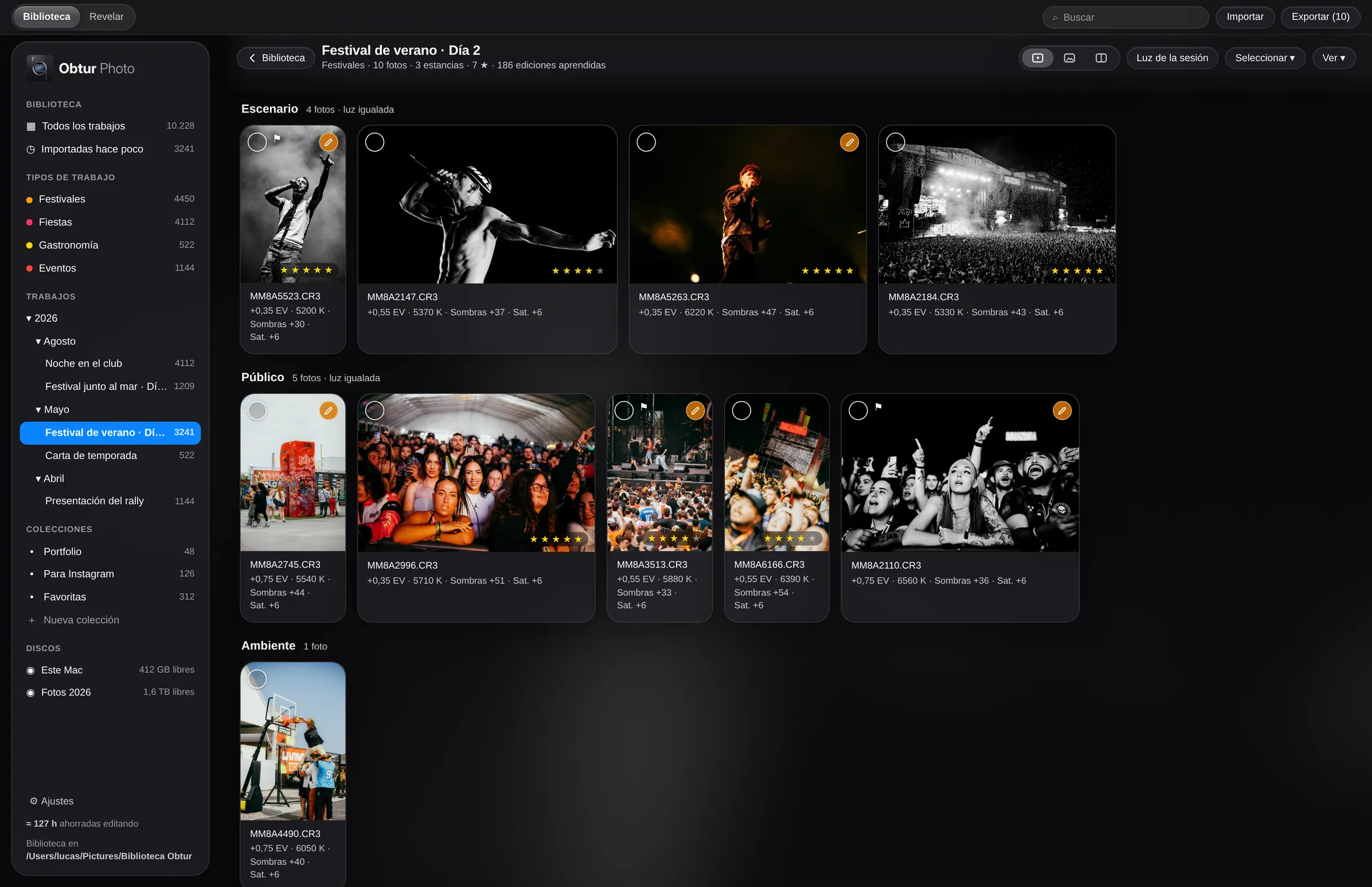Click the magnifier icon in the search box
Viewport: 1372px width, 887px height.
tap(1055, 17)
